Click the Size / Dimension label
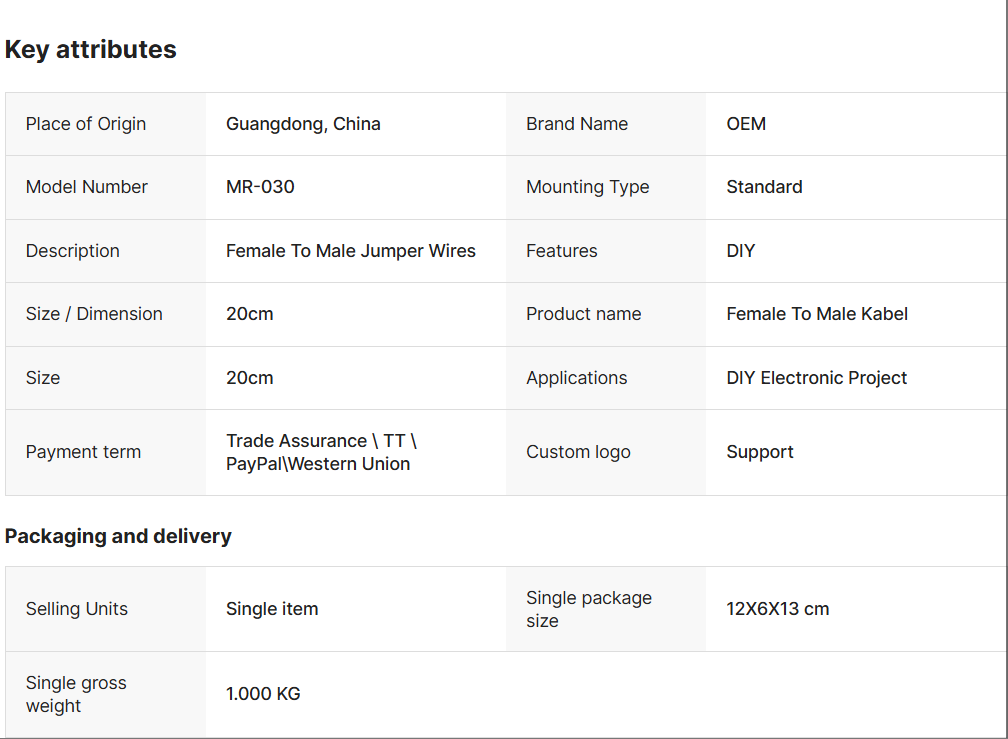This screenshot has height=739, width=1008. [x=94, y=314]
